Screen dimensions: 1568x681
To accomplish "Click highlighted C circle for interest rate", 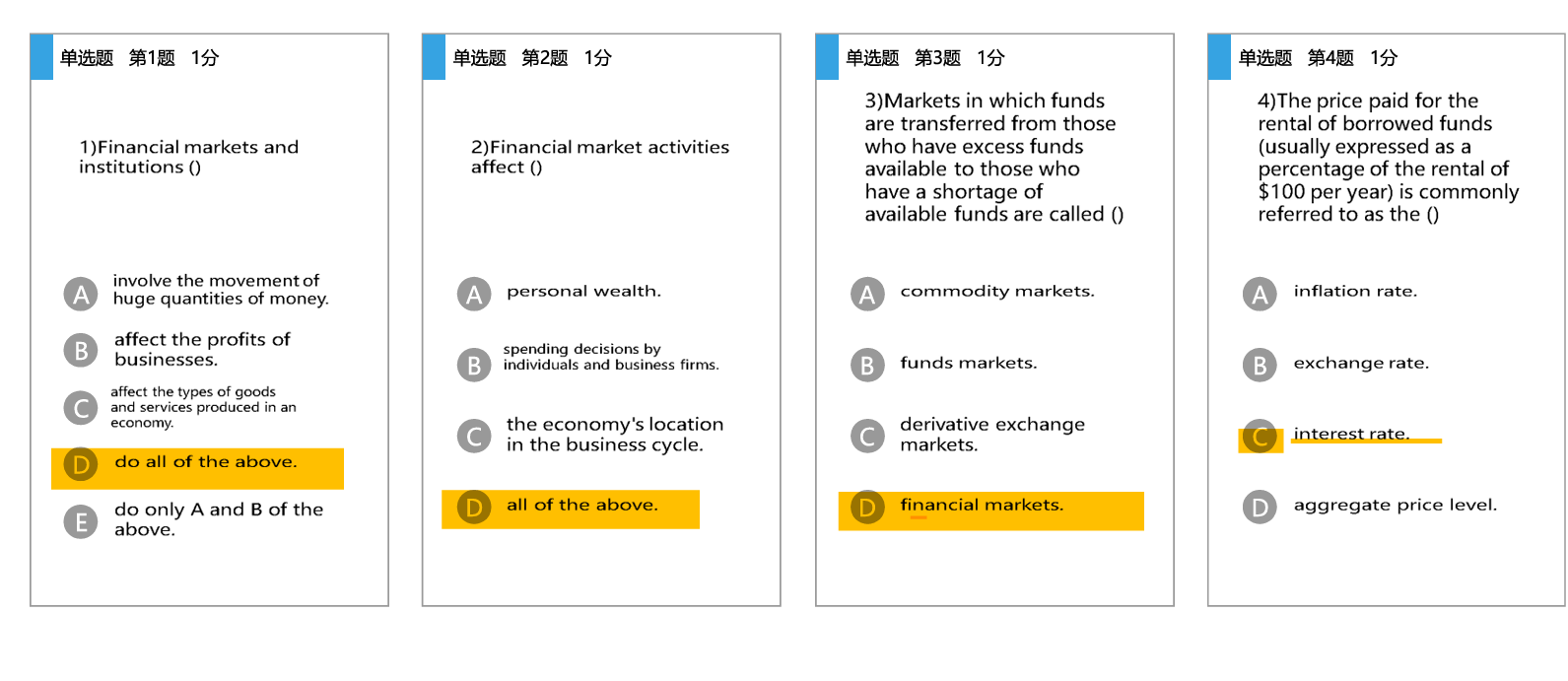I will [x=1260, y=436].
